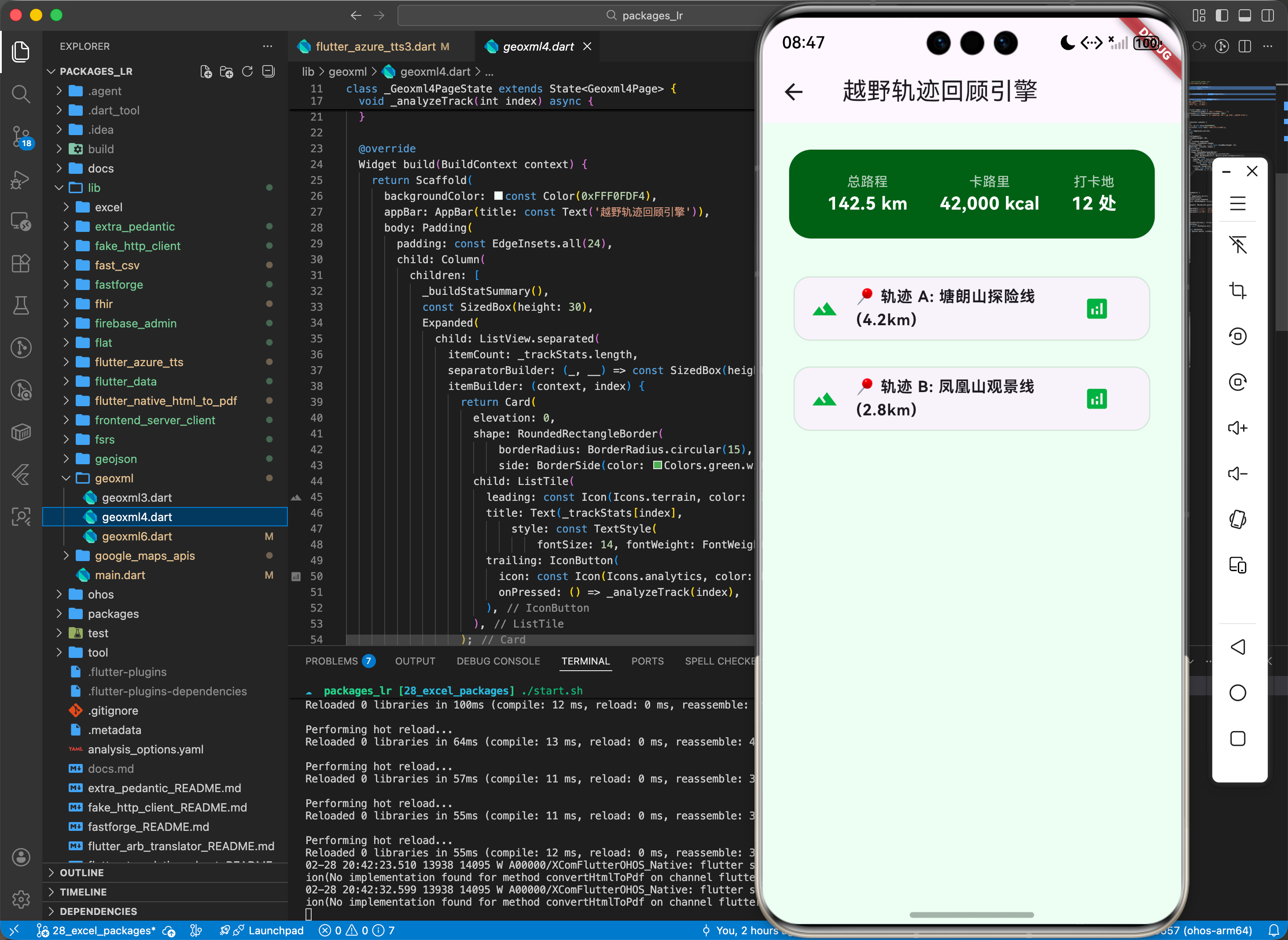Click the volume up emulator button
This screenshot has height=940, width=1288.
1237,428
